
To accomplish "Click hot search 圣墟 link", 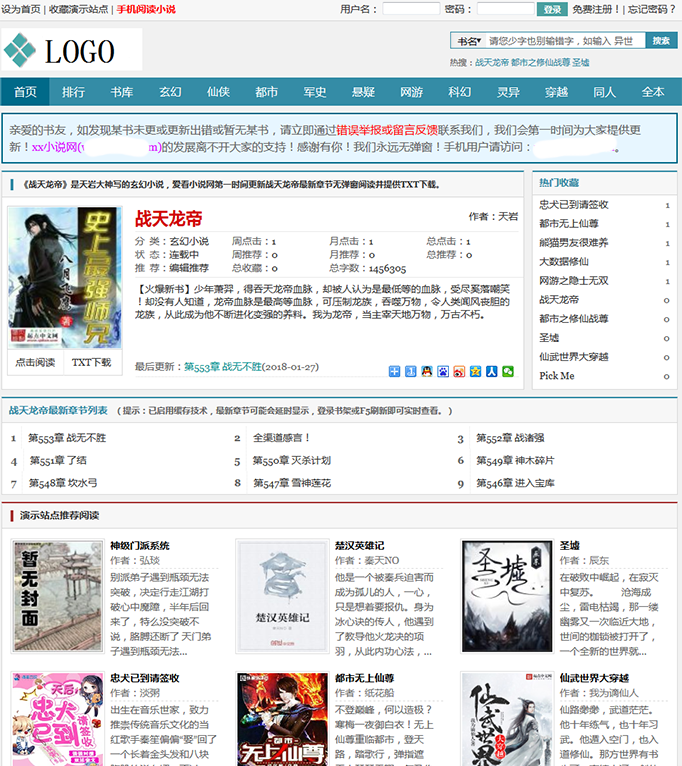I will (581, 63).
